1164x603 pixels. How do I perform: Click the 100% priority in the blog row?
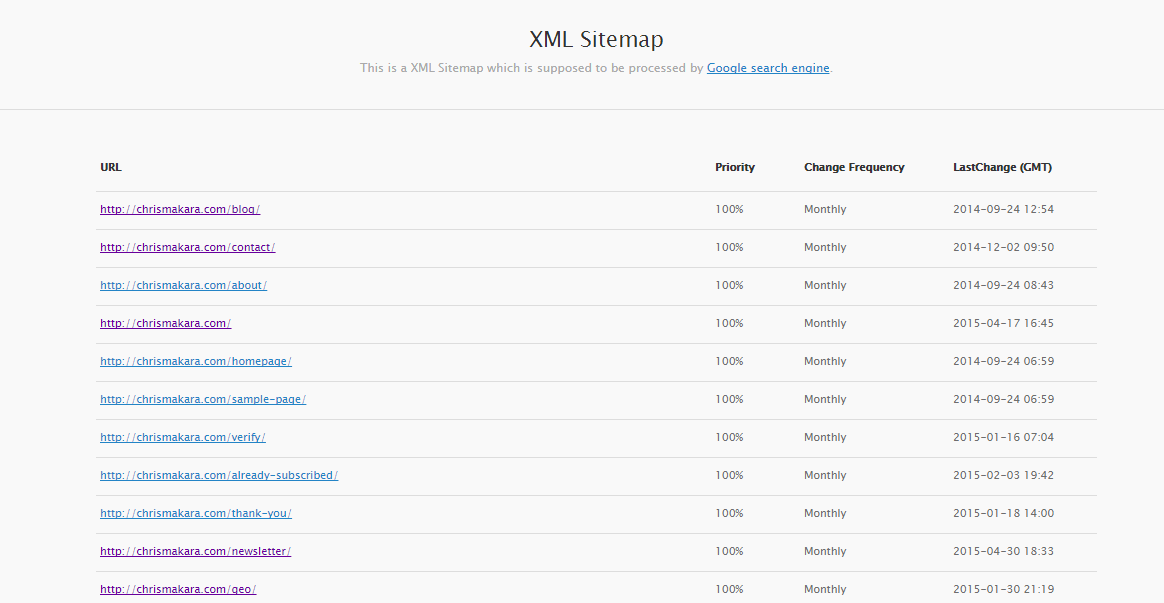click(729, 209)
